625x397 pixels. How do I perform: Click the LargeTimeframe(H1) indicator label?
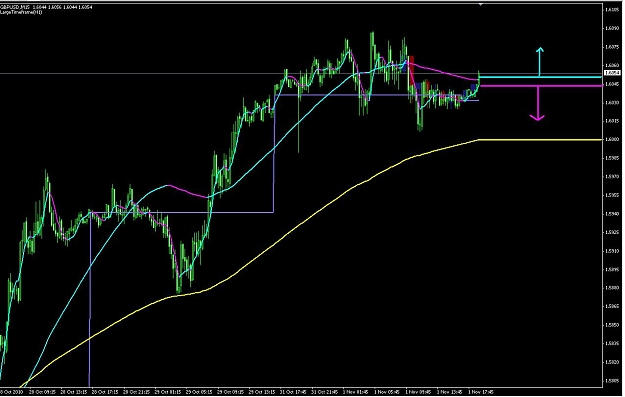coord(21,12)
